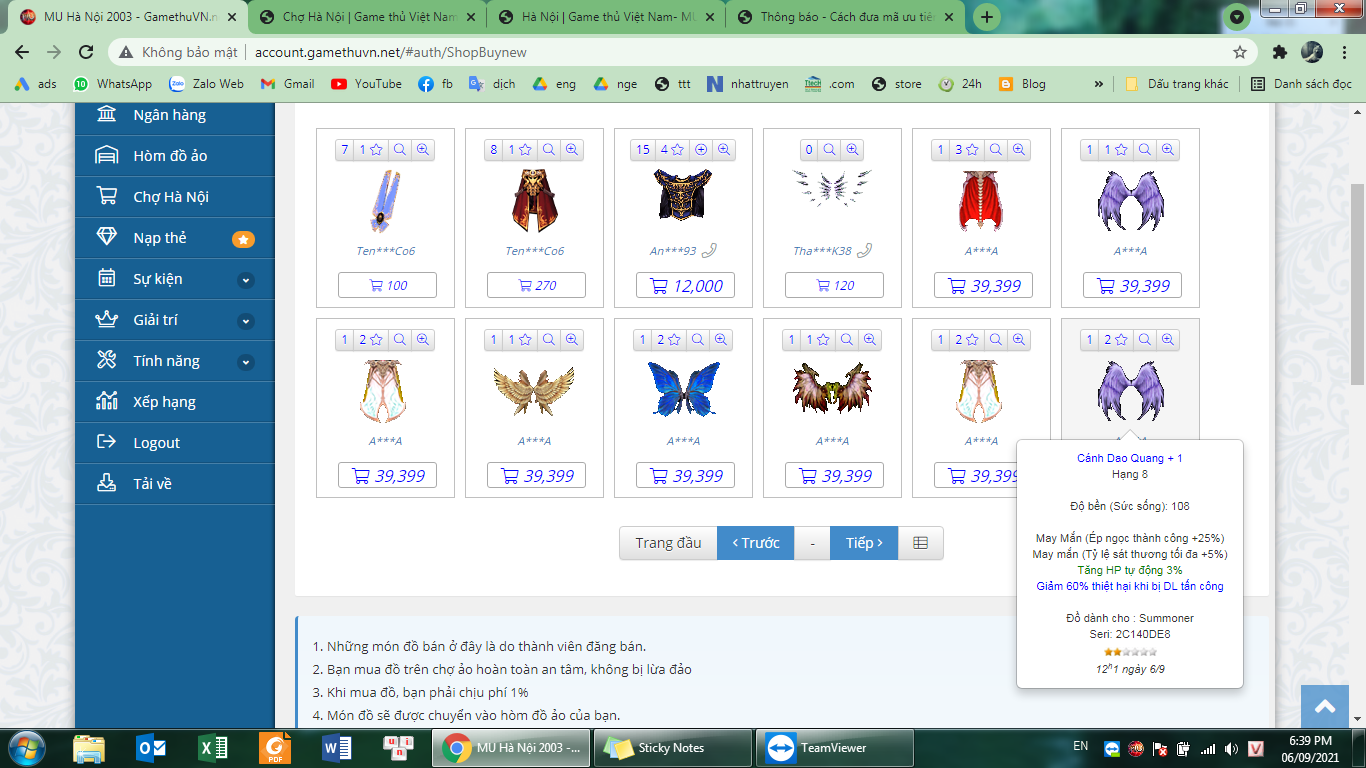This screenshot has width=1366, height=768.
Task: Click the scroll-to-top arrow button
Action: [x=1325, y=707]
